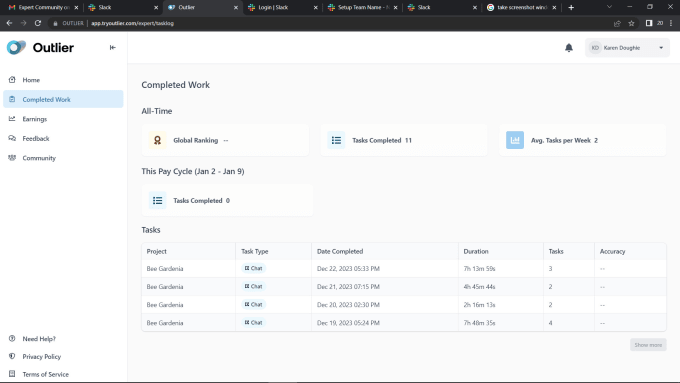Open Chrome three-dot menu
The image size is (680, 383).
(671, 23)
